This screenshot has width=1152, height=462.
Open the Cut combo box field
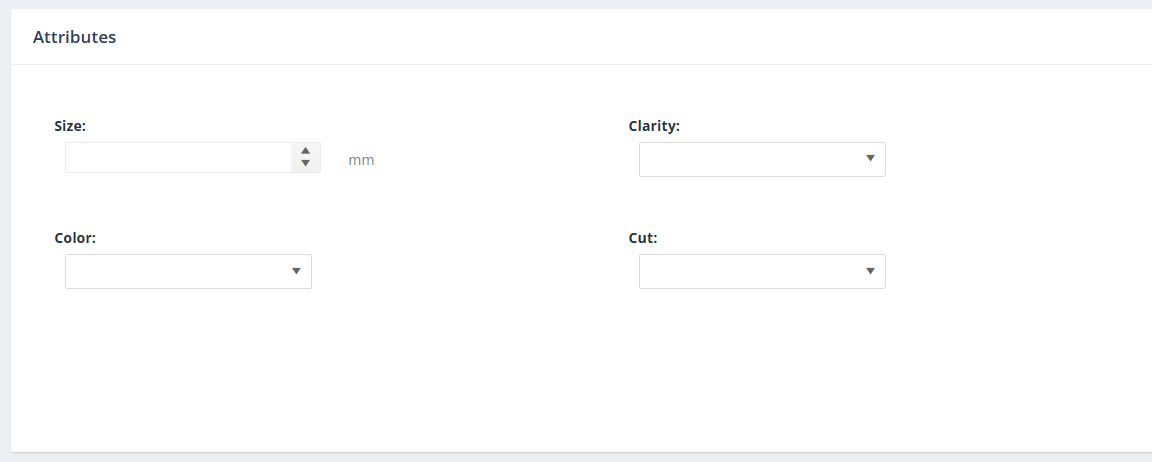click(750, 271)
